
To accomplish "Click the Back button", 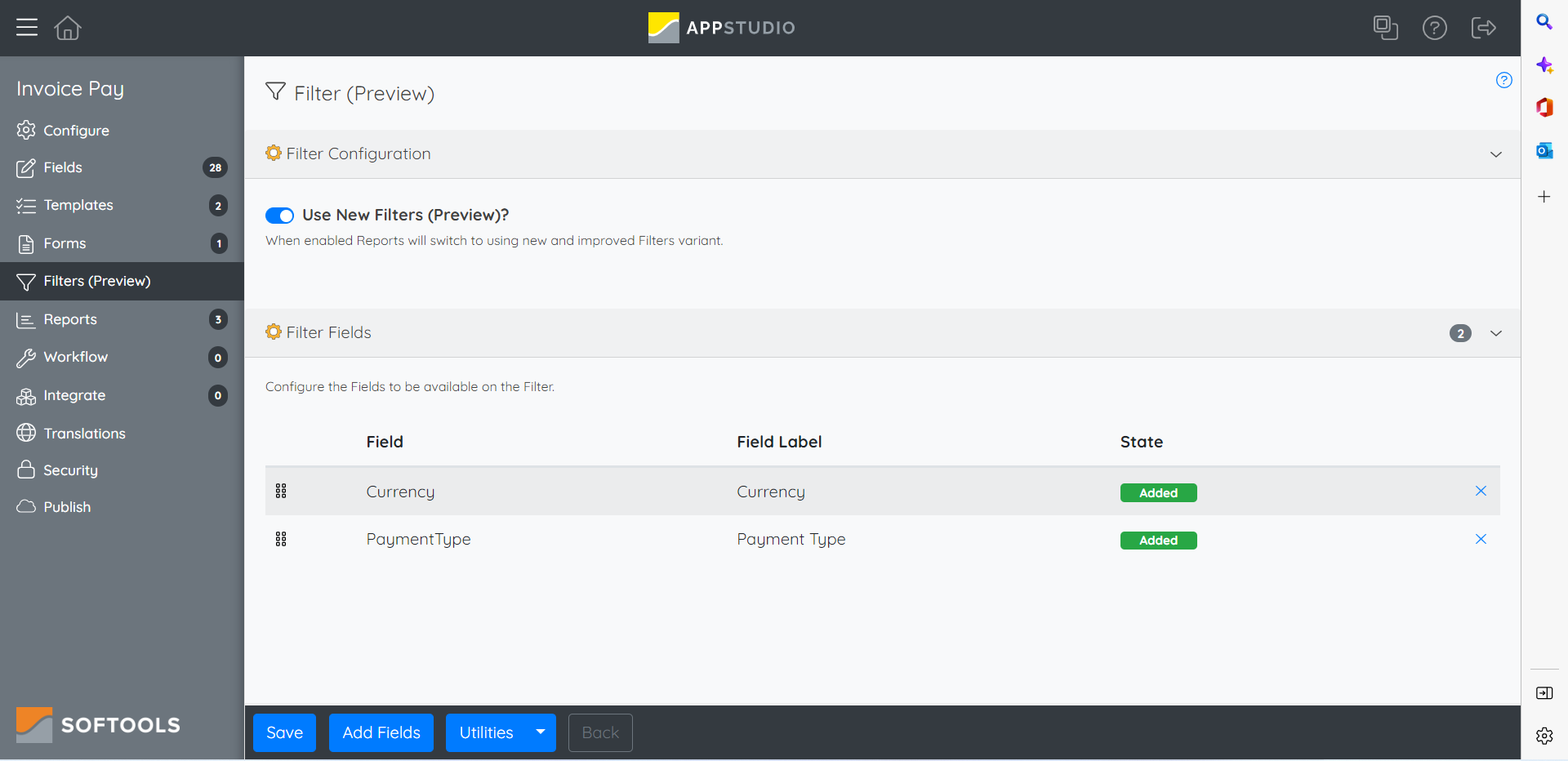I will (600, 732).
